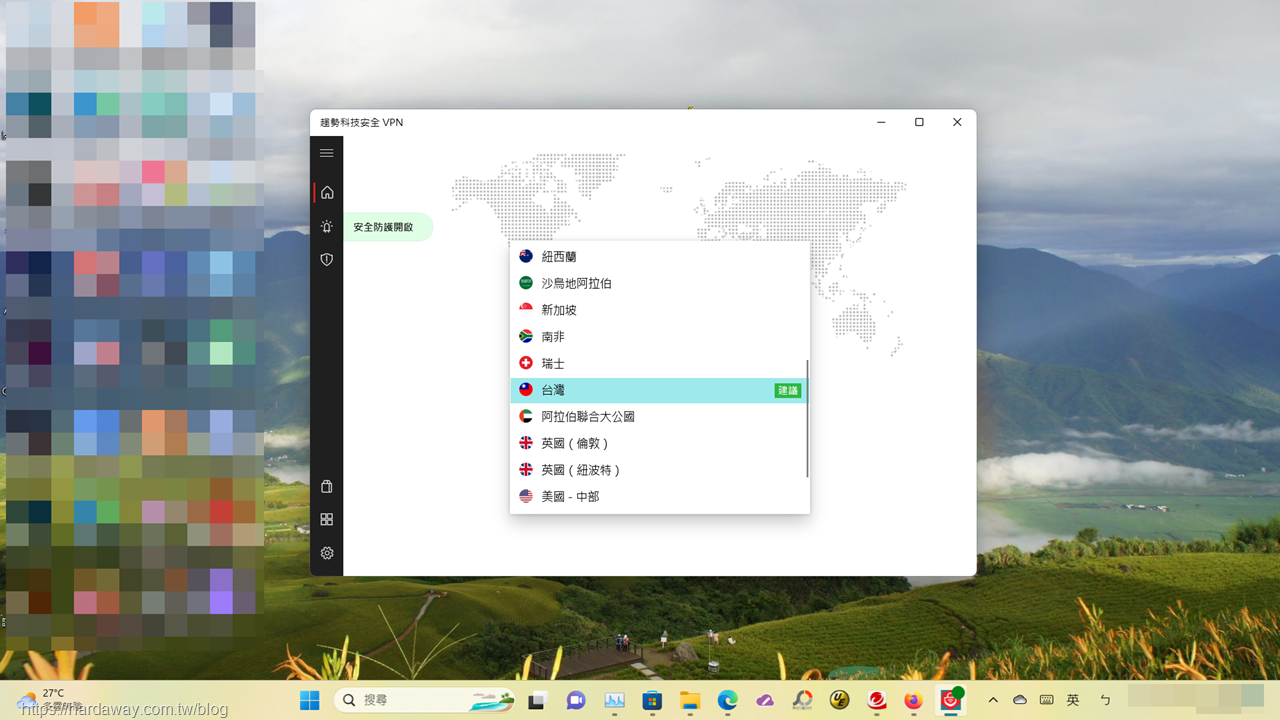Select 阿拉伯聯合大公國 from the list
Screen dimensions: 1280x720
[x=659, y=417]
